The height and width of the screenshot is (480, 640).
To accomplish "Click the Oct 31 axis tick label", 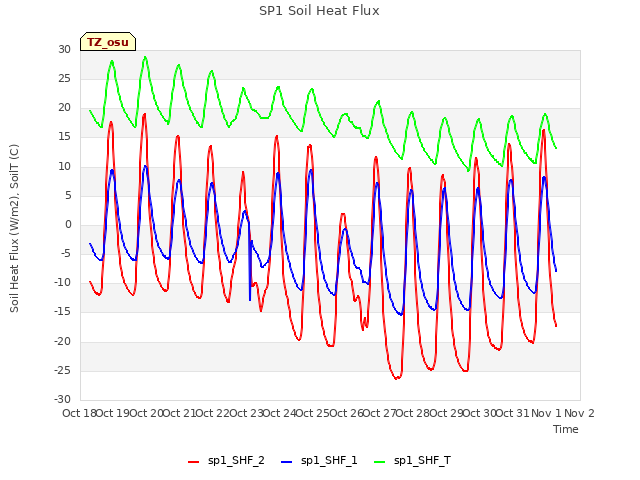I will click(513, 413).
